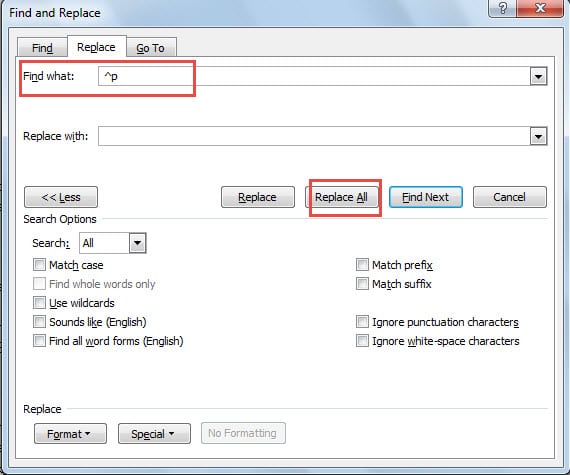Switch to the Go To tab
The height and width of the screenshot is (475, 570).
150,48
